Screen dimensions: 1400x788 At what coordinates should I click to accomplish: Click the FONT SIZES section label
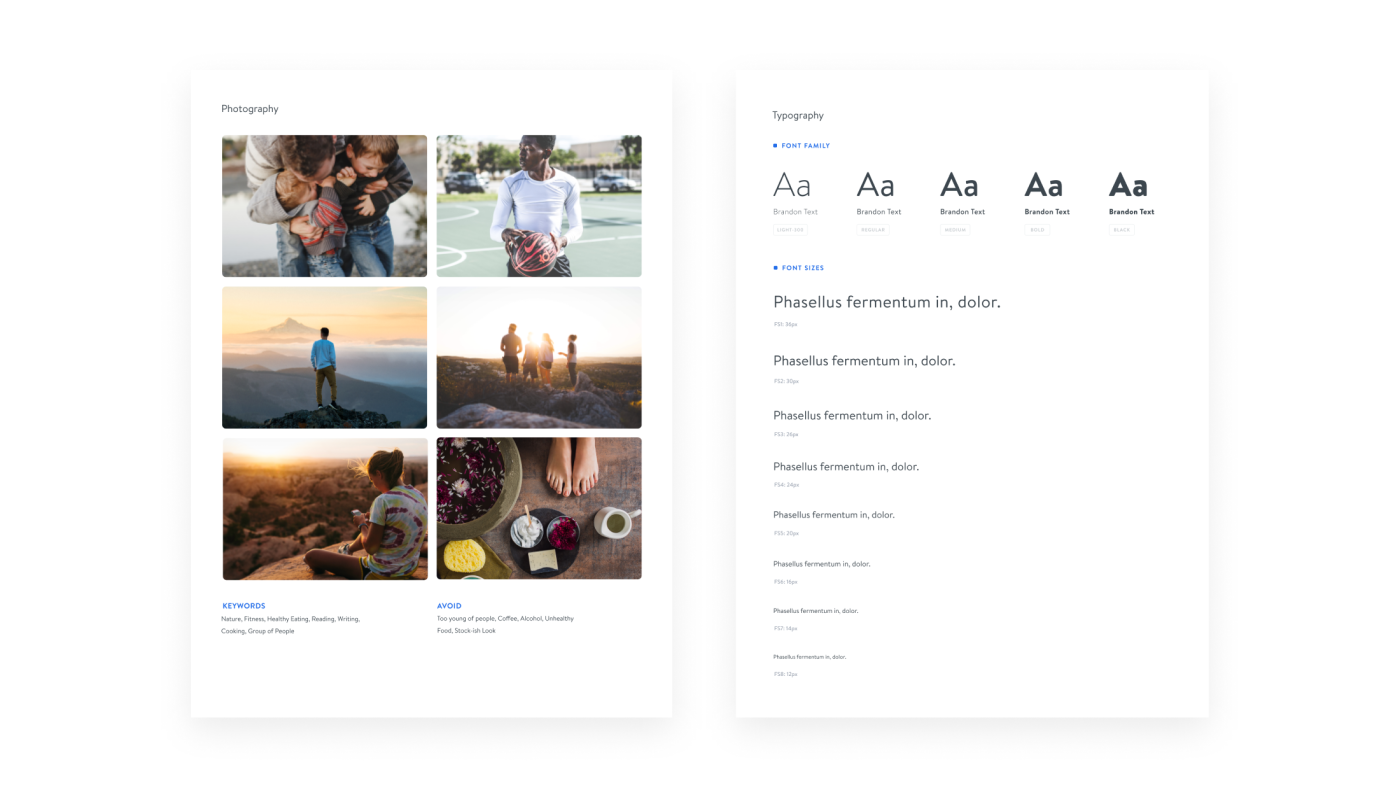coord(803,268)
